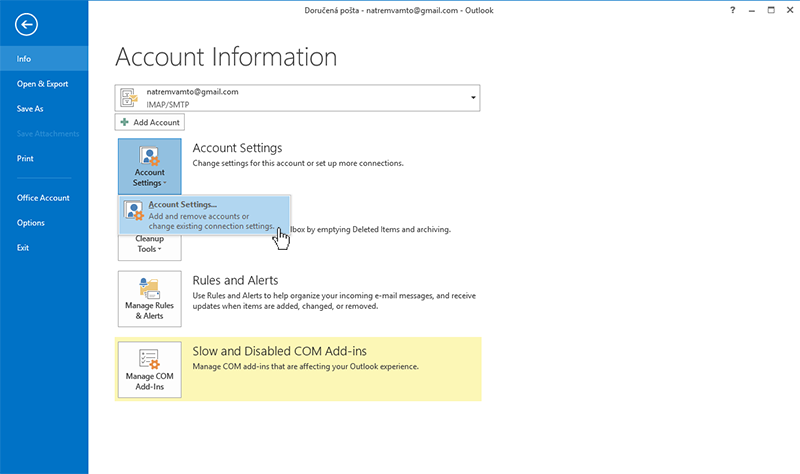800x474 pixels.
Task: Choose Print from the sidebar
Action: [44, 159]
